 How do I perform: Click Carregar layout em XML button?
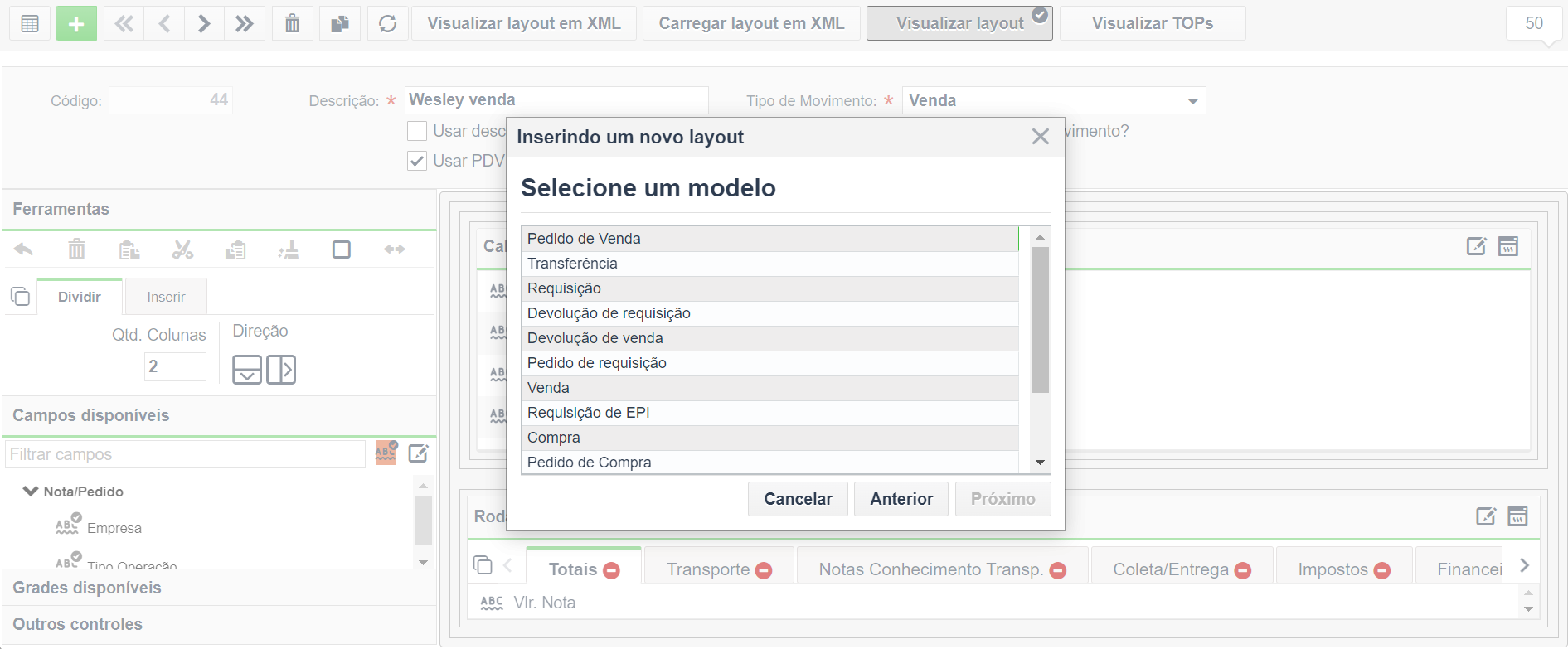(x=751, y=23)
